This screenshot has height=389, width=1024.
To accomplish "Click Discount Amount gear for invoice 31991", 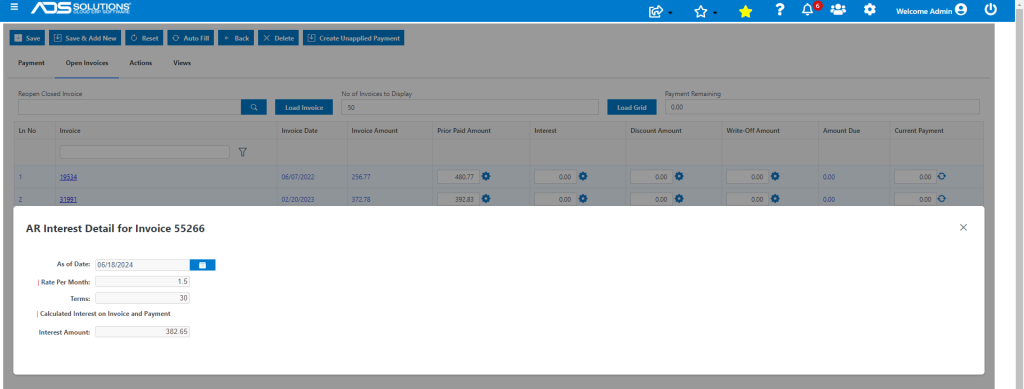I will 679,198.
